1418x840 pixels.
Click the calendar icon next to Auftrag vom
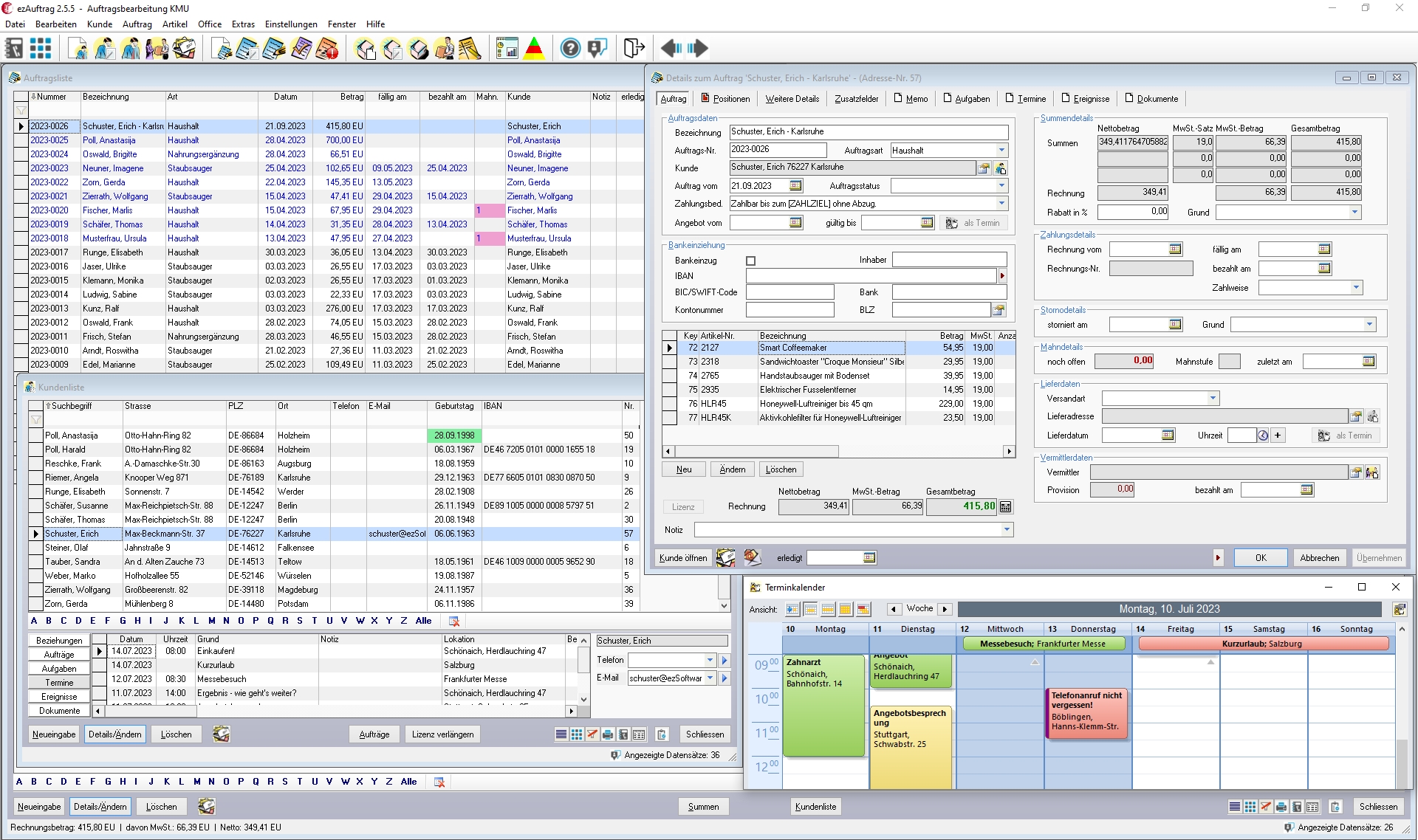795,186
